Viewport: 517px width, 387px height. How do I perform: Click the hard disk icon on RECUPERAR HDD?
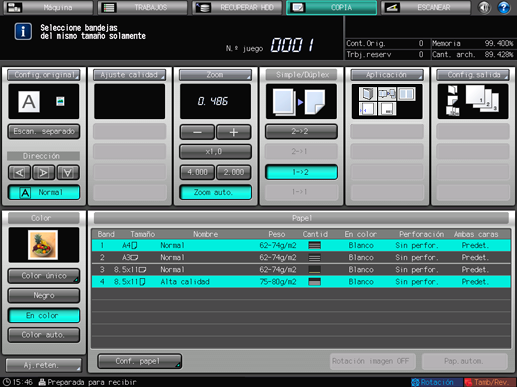click(203, 7)
